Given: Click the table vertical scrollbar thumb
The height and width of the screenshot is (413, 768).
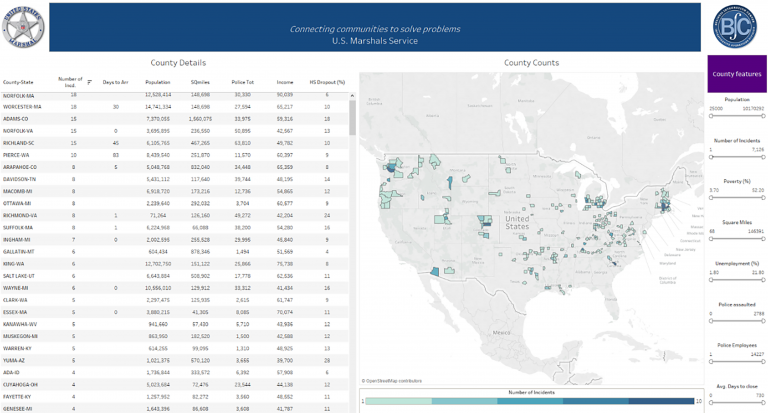Looking at the screenshot, I should pyautogui.click(x=352, y=118).
